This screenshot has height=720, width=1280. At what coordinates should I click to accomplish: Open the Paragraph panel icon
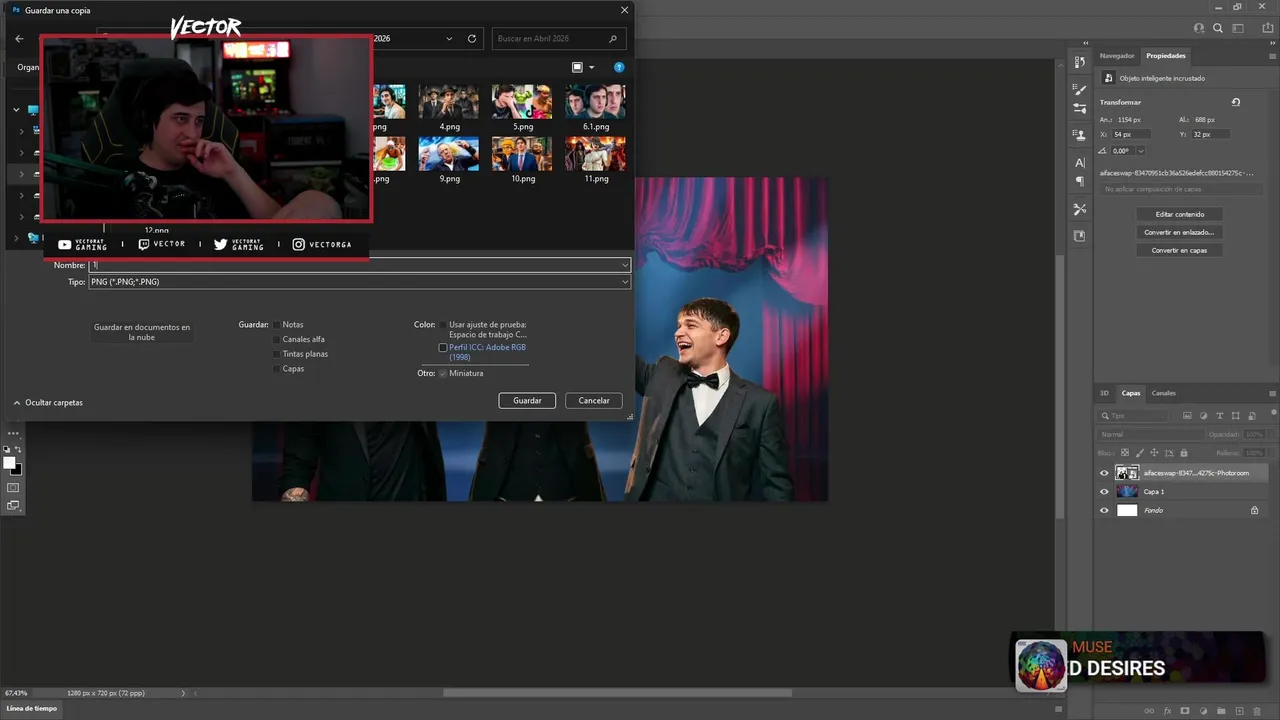click(1080, 181)
